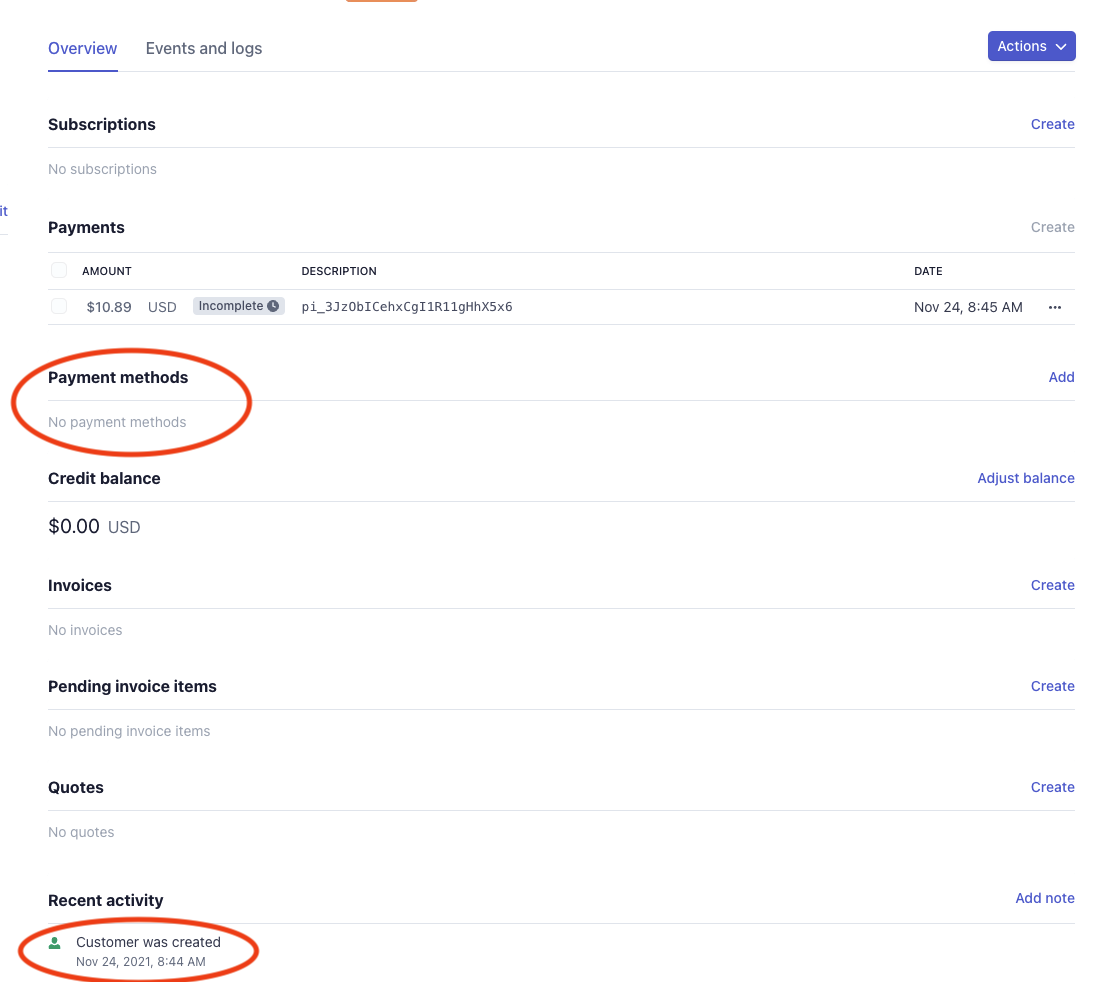This screenshot has width=1096, height=982.
Task: Click the Adjust balance link
Action: (1026, 478)
